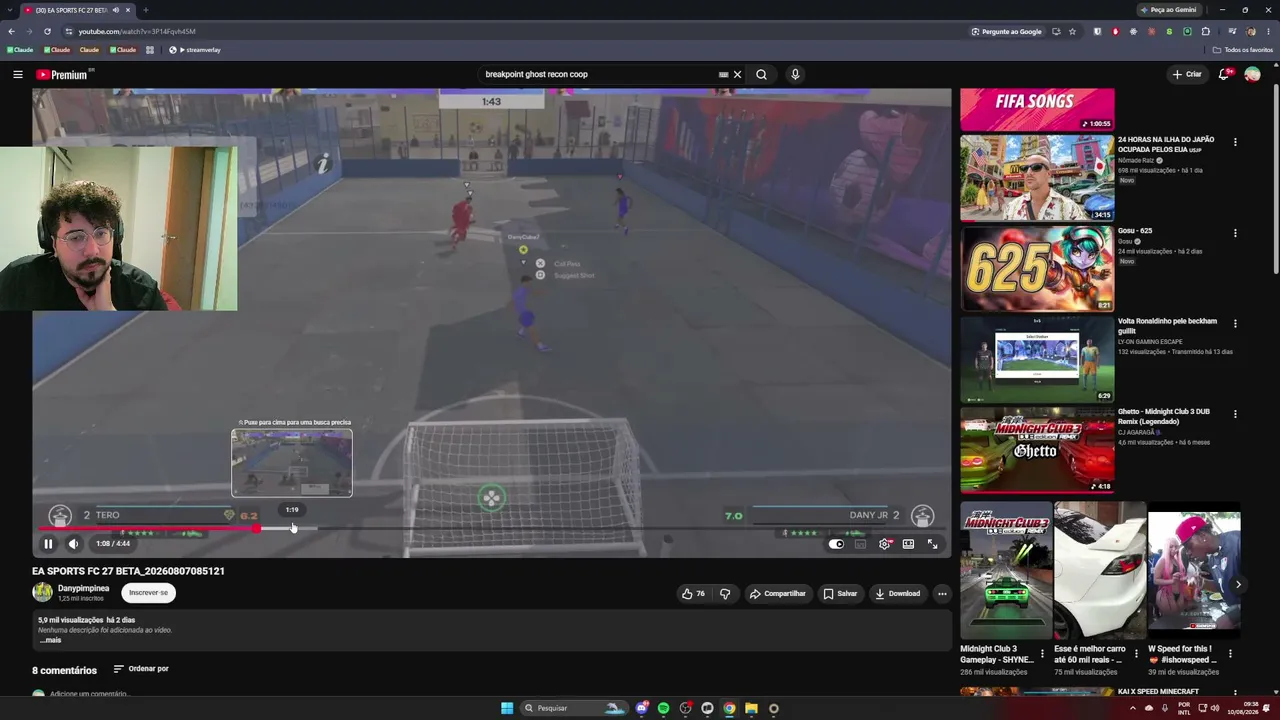
Task: Click the 'Pergunte ao Google' chip
Action: pos(1007,31)
